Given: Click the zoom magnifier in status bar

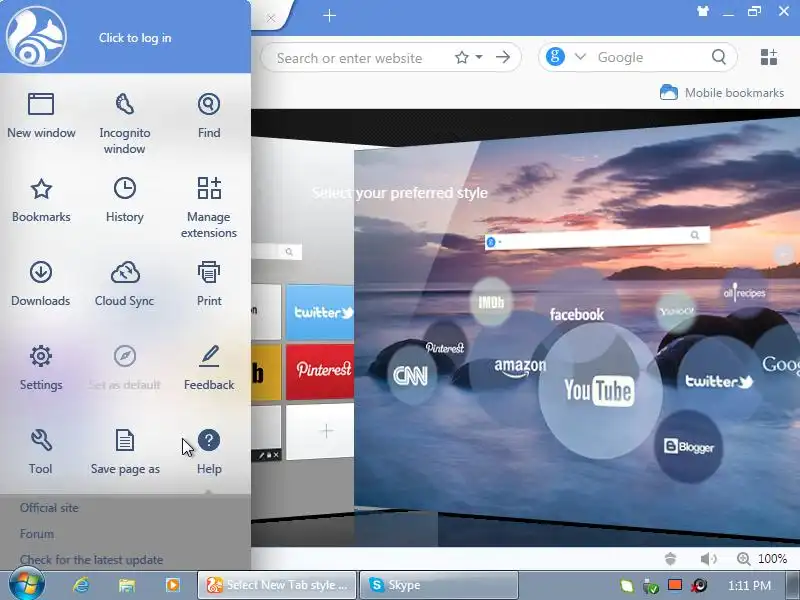Looking at the screenshot, I should [743, 559].
